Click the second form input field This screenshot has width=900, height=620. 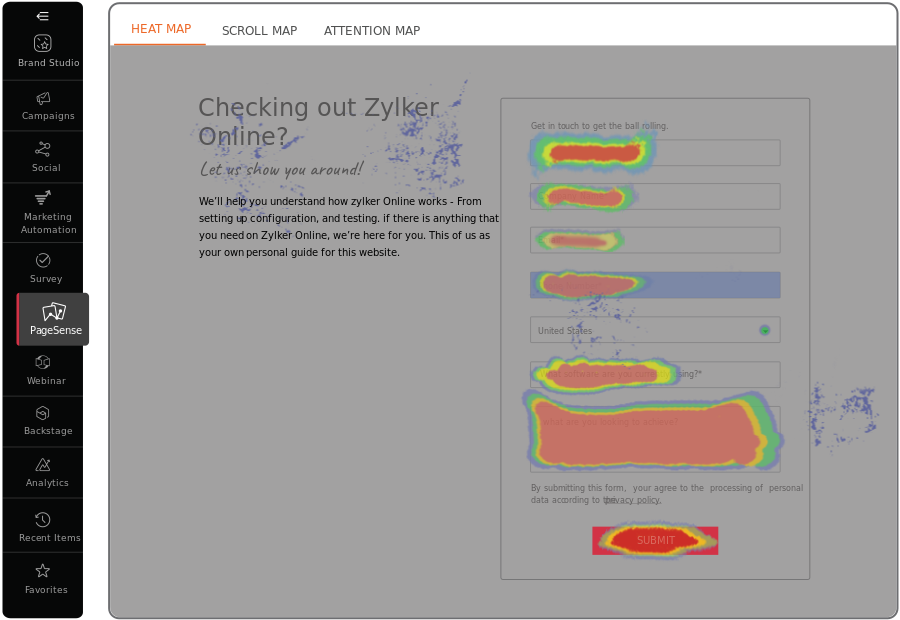coord(655,196)
